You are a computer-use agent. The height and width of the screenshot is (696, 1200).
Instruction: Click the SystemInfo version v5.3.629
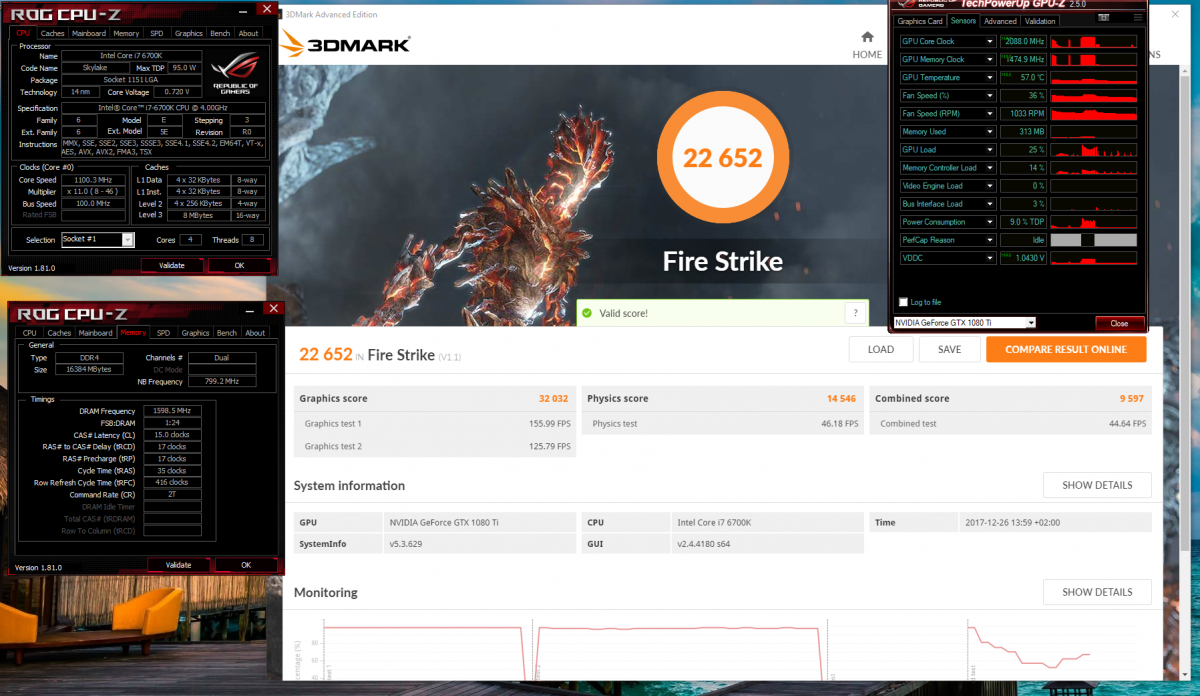click(x=408, y=543)
